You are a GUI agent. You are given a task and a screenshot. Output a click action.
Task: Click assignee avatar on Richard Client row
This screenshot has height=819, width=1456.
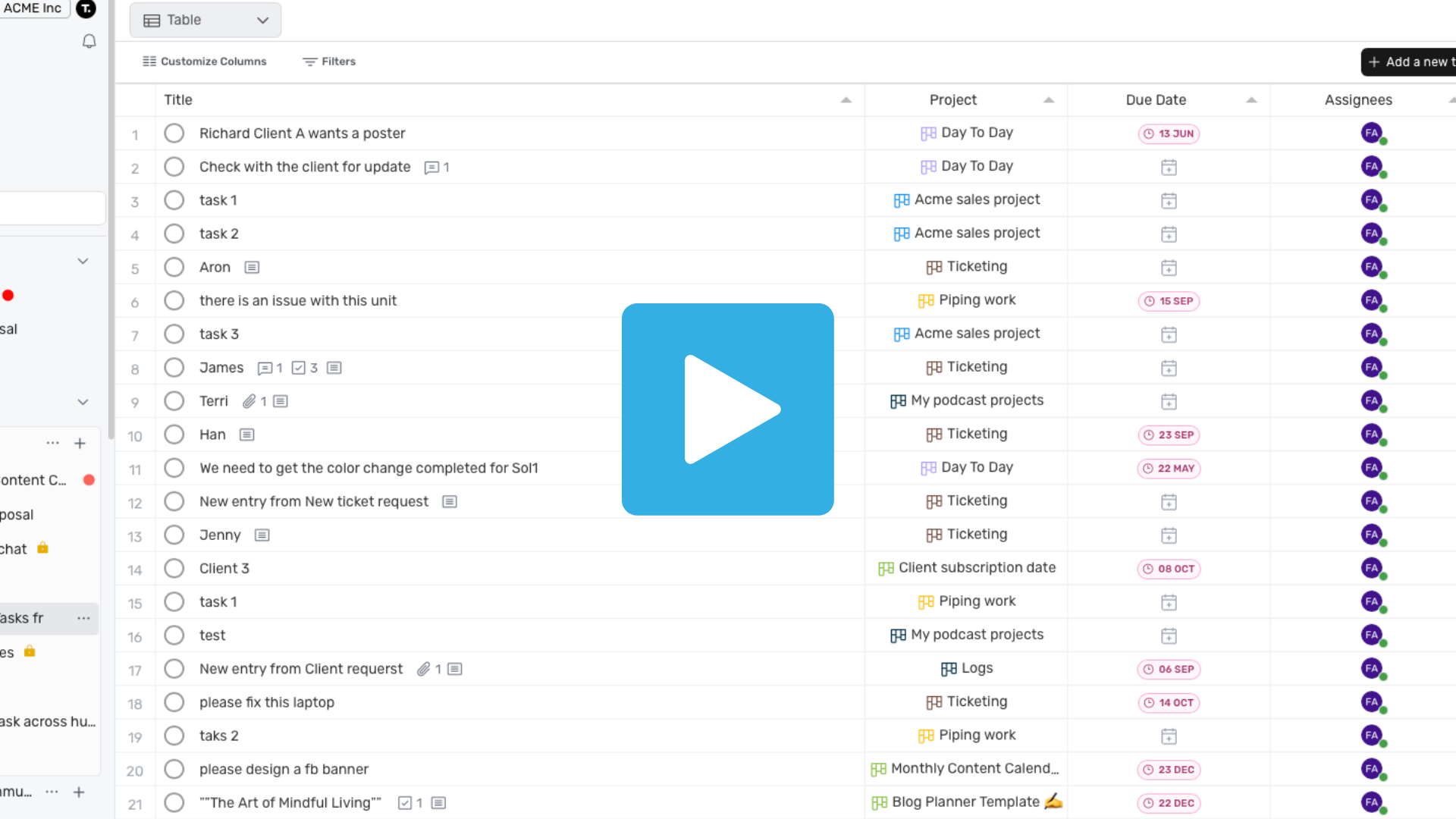click(x=1372, y=133)
